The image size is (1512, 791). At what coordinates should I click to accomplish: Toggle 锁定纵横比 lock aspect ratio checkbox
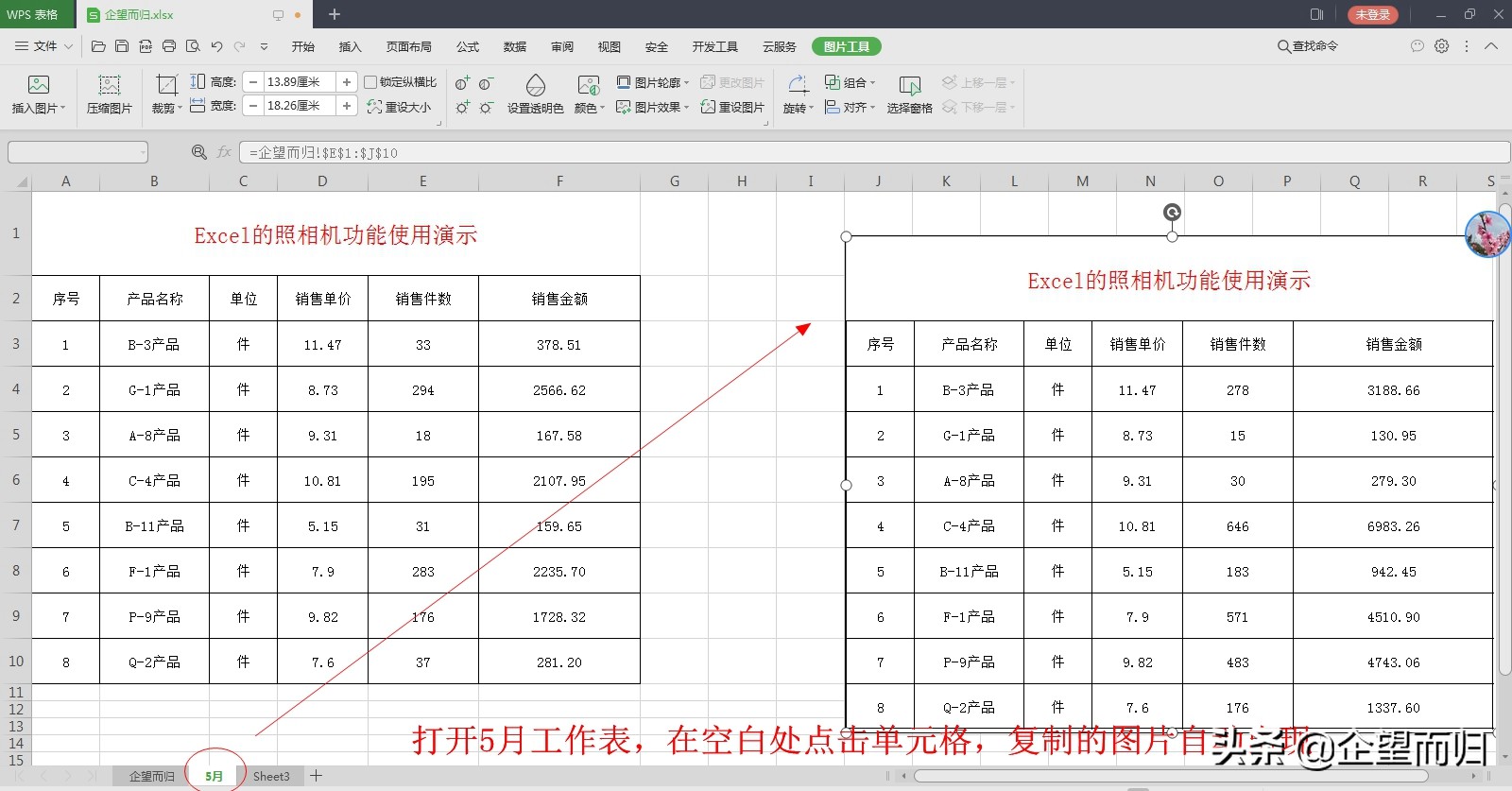370,82
